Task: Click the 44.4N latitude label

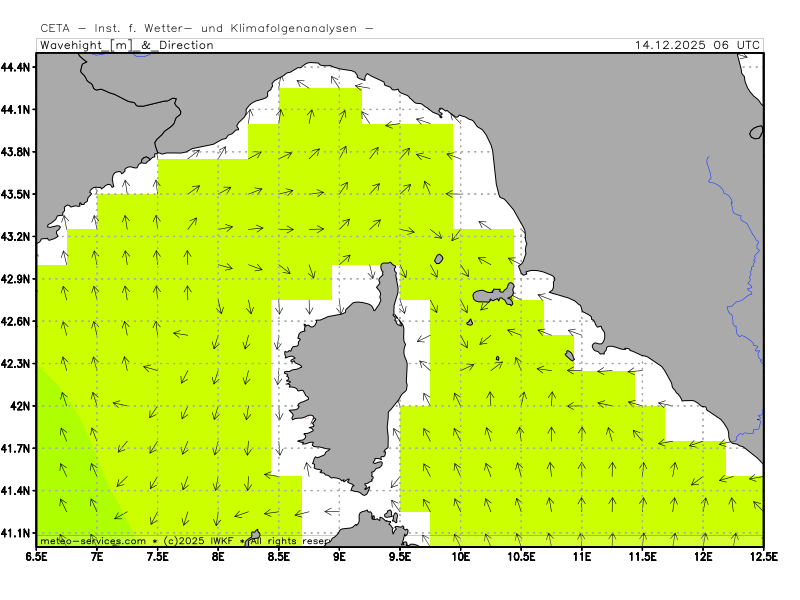Action: tap(17, 67)
